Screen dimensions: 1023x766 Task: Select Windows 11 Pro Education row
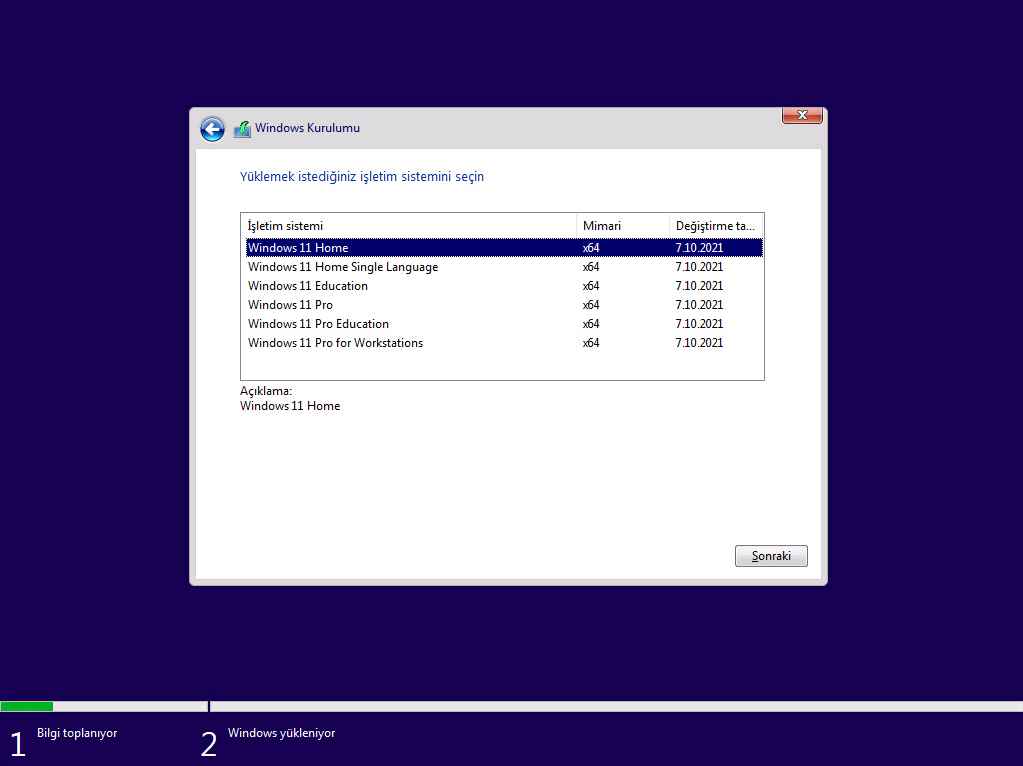point(318,324)
